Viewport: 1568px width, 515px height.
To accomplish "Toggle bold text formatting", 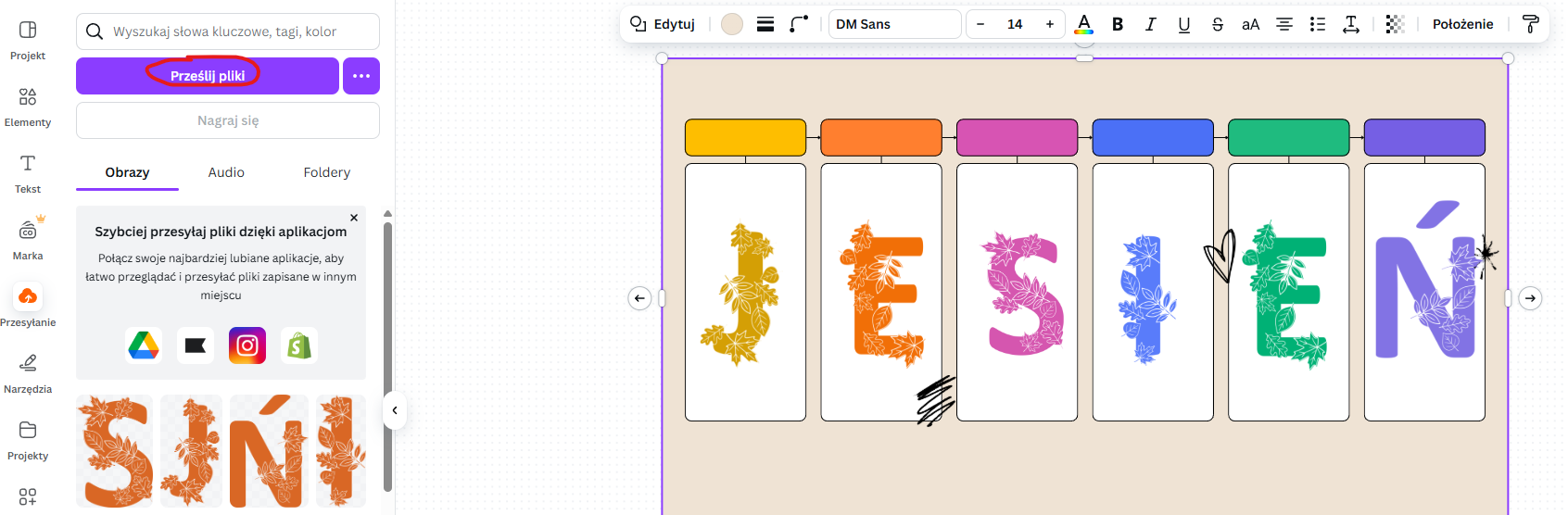I will coord(1118,24).
